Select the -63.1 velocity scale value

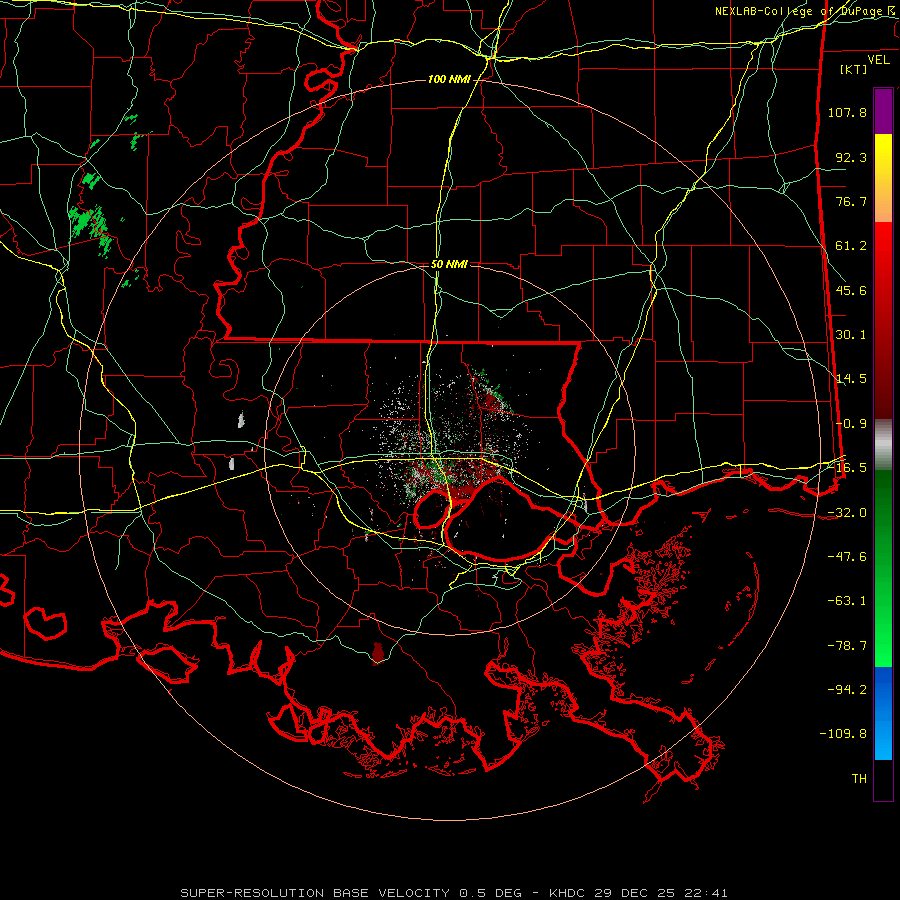tap(847, 601)
